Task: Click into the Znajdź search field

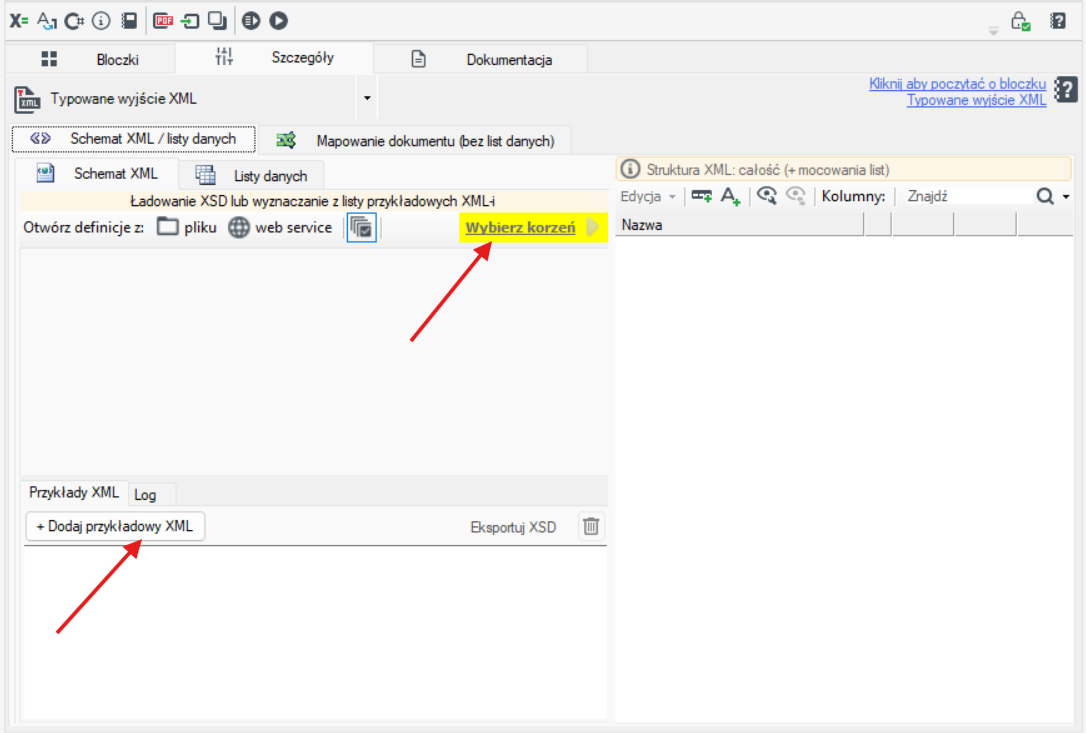Action: 966,196
